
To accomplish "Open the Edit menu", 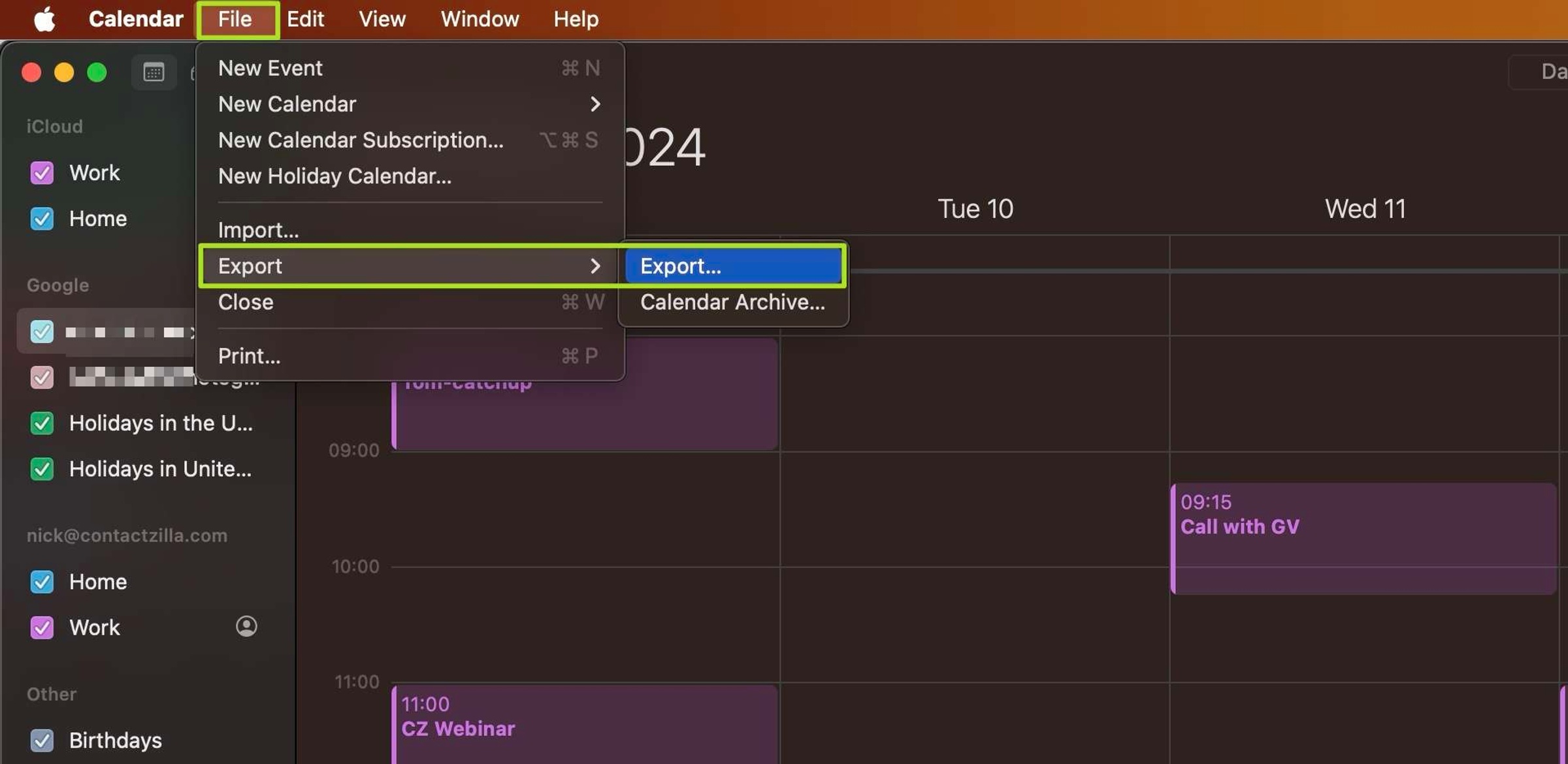I will tap(305, 19).
